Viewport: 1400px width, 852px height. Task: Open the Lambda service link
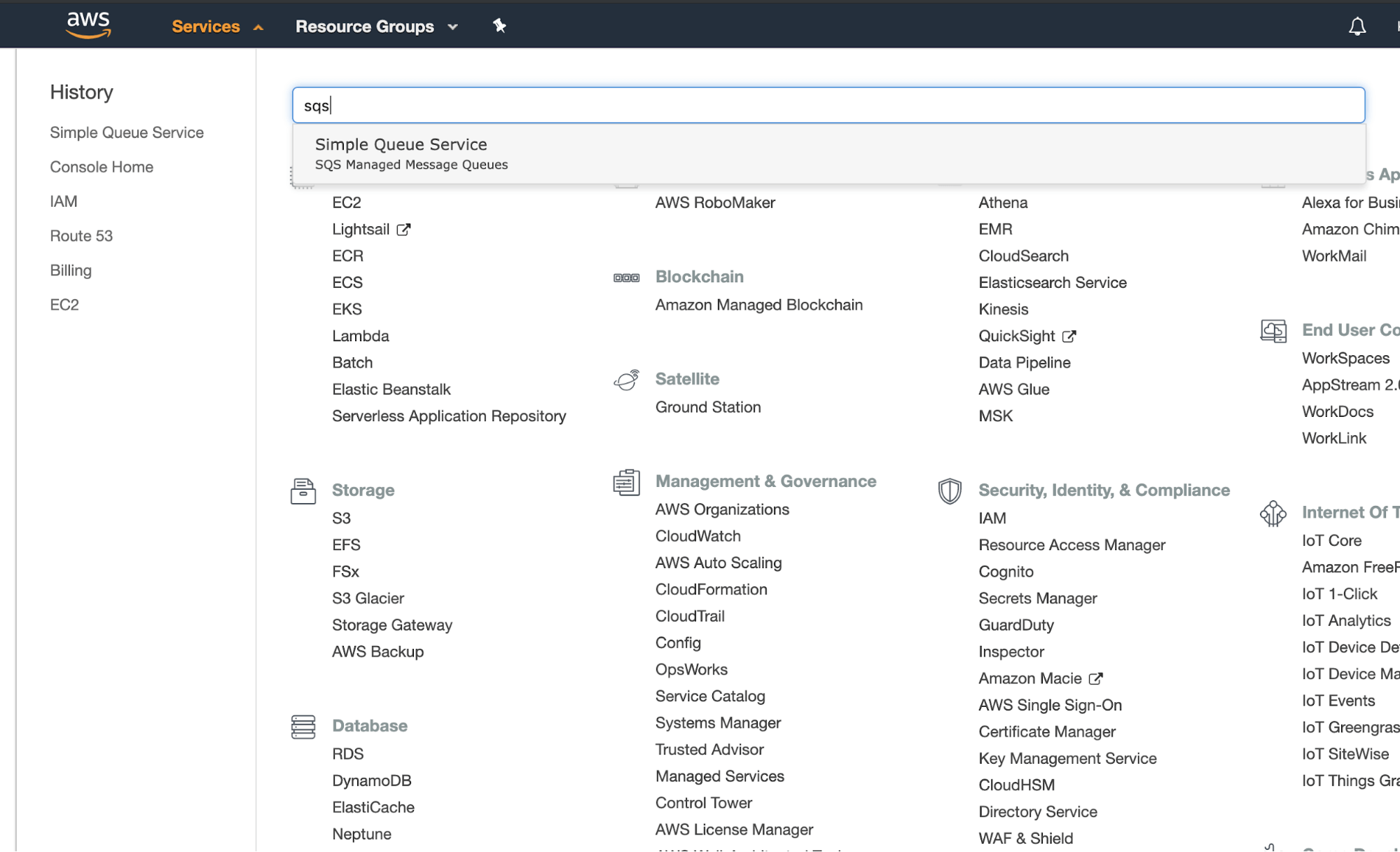[360, 336]
